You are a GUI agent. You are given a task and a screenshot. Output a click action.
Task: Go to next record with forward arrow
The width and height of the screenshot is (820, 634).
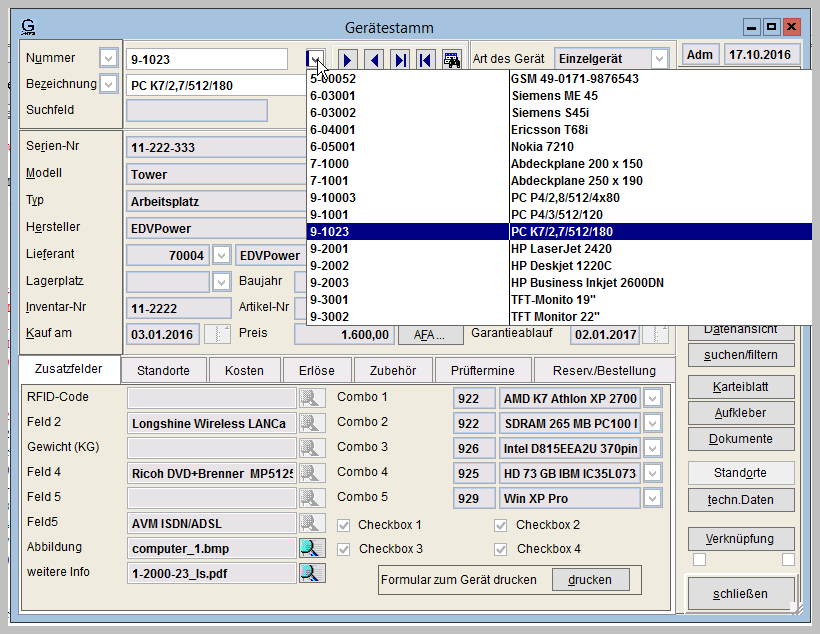(349, 60)
